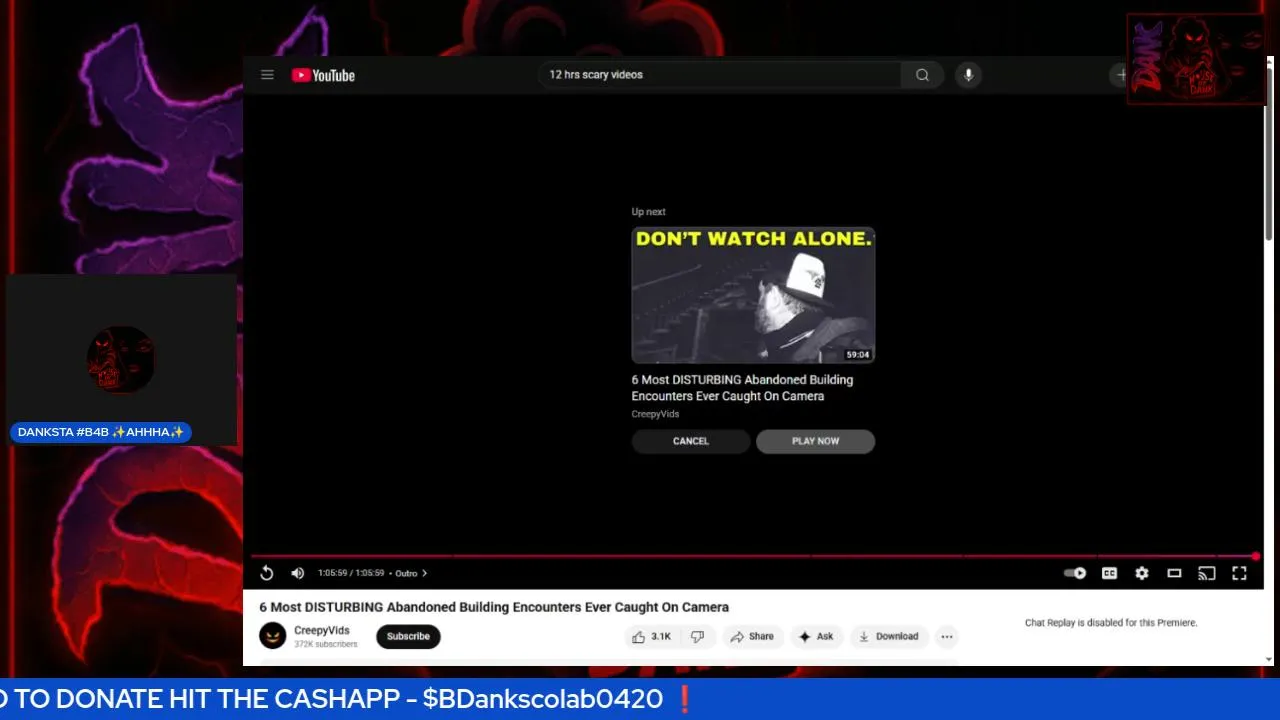Enter full screen mode
This screenshot has height=720, width=1280.
pyautogui.click(x=1239, y=573)
